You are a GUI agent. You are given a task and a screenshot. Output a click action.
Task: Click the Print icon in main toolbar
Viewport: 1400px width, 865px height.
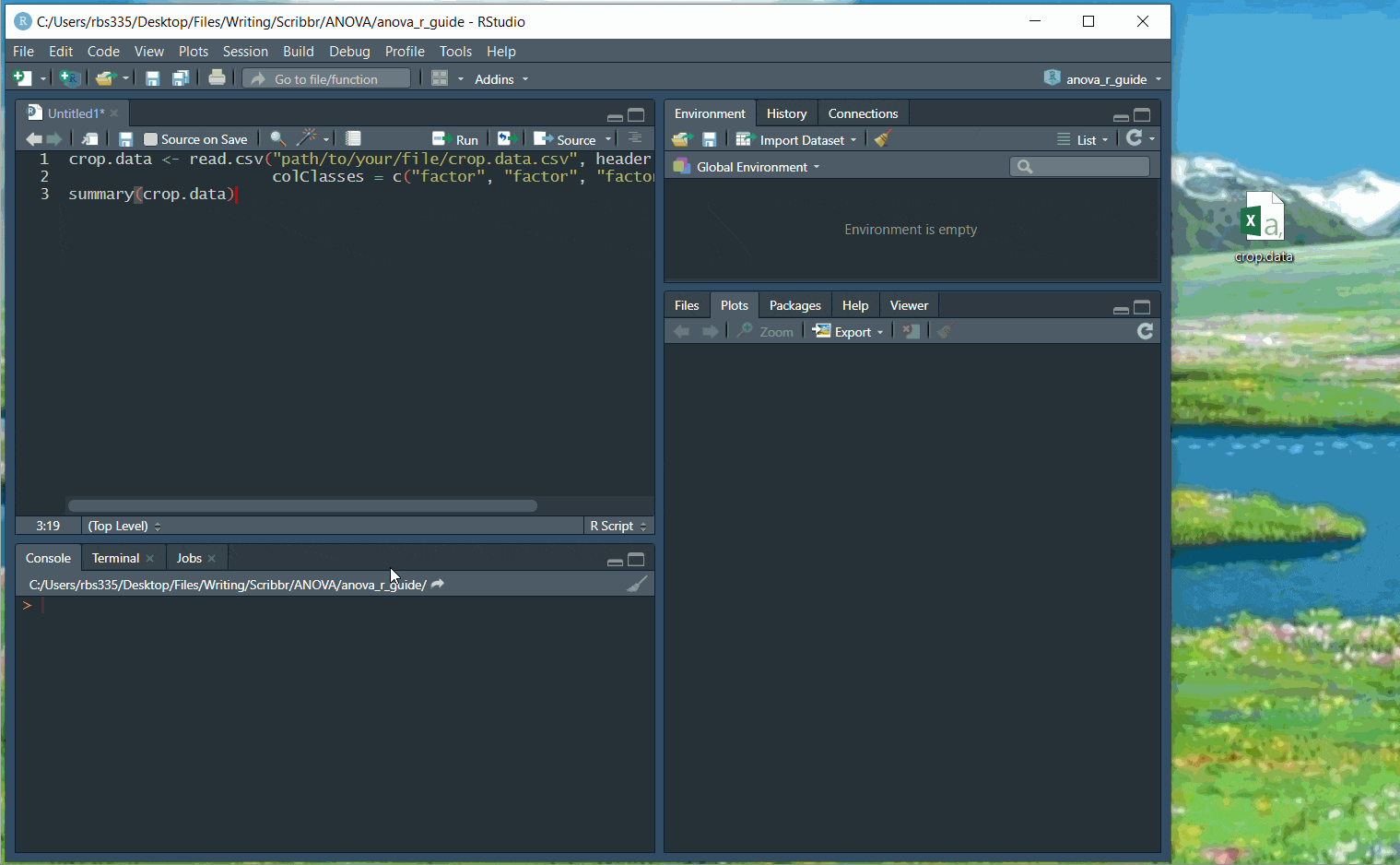[x=217, y=78]
